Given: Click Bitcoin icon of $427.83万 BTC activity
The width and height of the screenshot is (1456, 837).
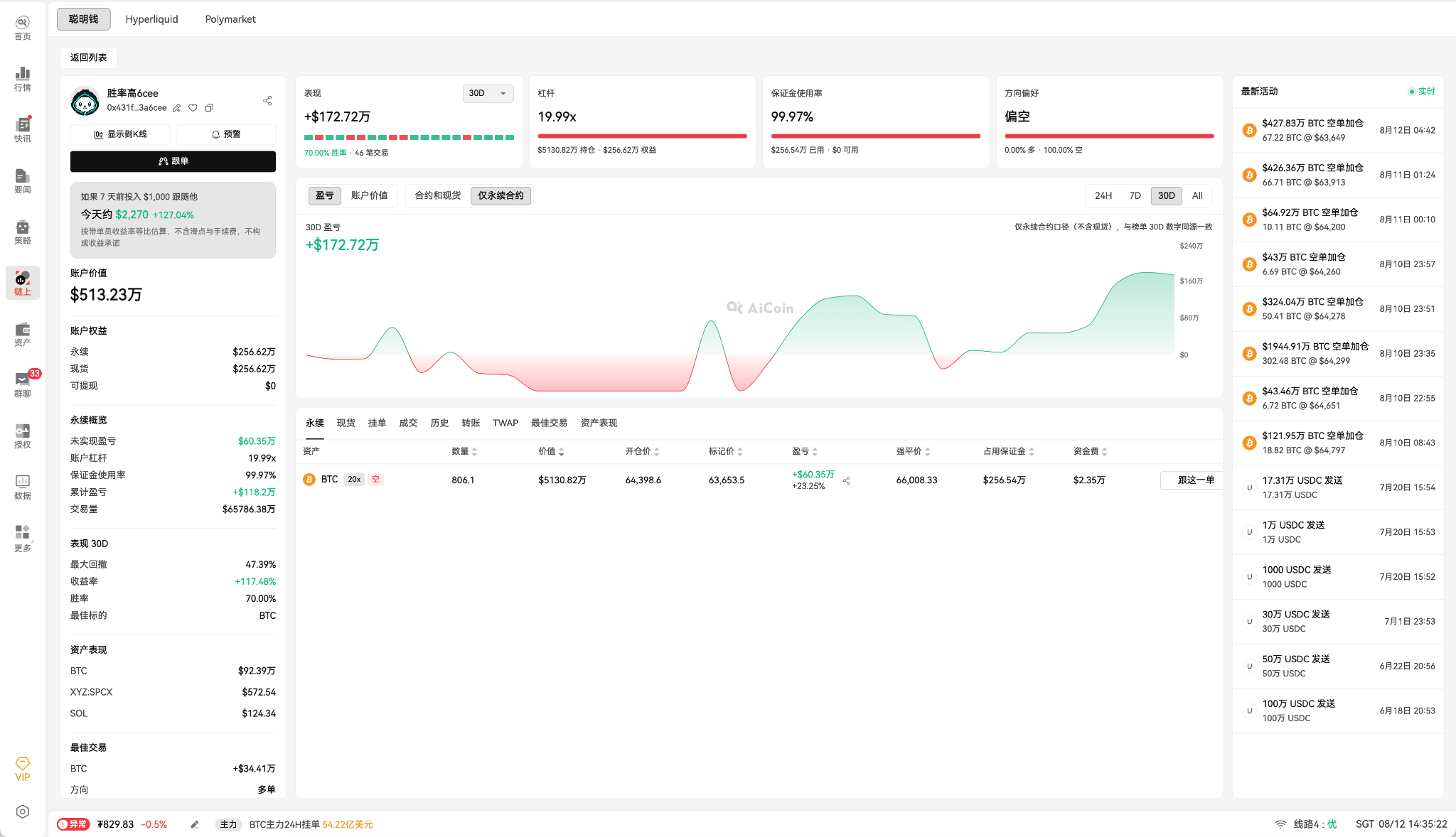Looking at the screenshot, I should [x=1249, y=131].
